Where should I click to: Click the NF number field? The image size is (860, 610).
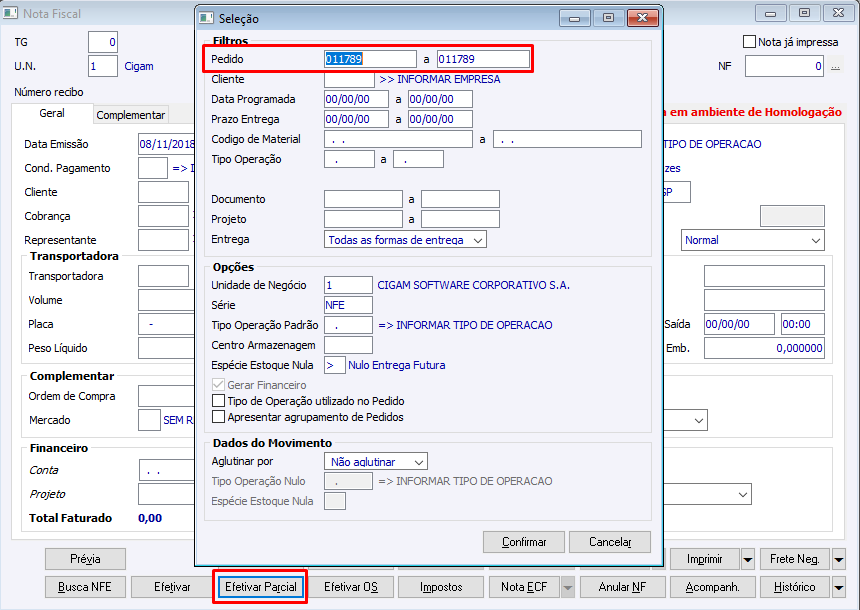pyautogui.click(x=784, y=66)
